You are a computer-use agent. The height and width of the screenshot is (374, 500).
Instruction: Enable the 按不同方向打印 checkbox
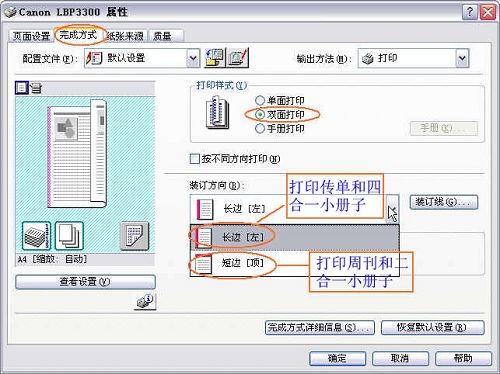[x=194, y=159]
